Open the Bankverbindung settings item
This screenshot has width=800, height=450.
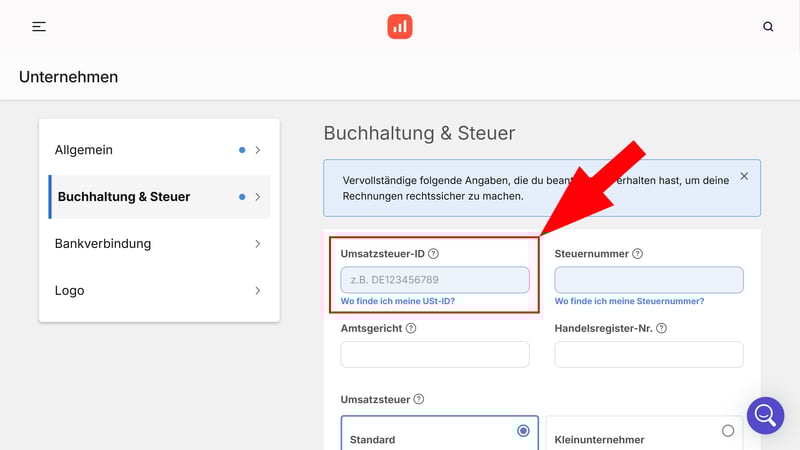pos(103,244)
